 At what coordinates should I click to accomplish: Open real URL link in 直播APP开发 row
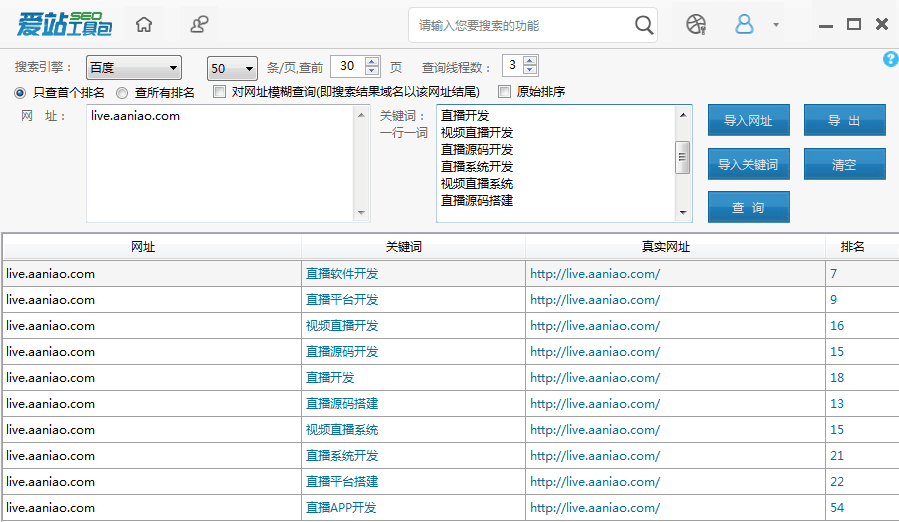pyautogui.click(x=595, y=508)
